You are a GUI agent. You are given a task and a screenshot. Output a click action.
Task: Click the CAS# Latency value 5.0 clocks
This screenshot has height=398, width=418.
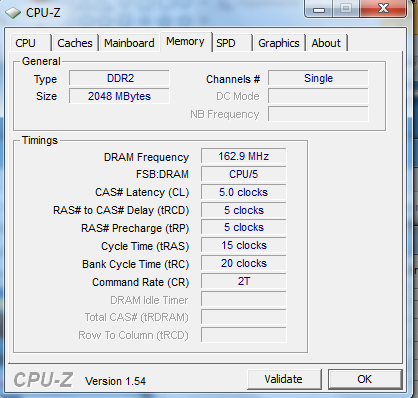click(x=244, y=192)
